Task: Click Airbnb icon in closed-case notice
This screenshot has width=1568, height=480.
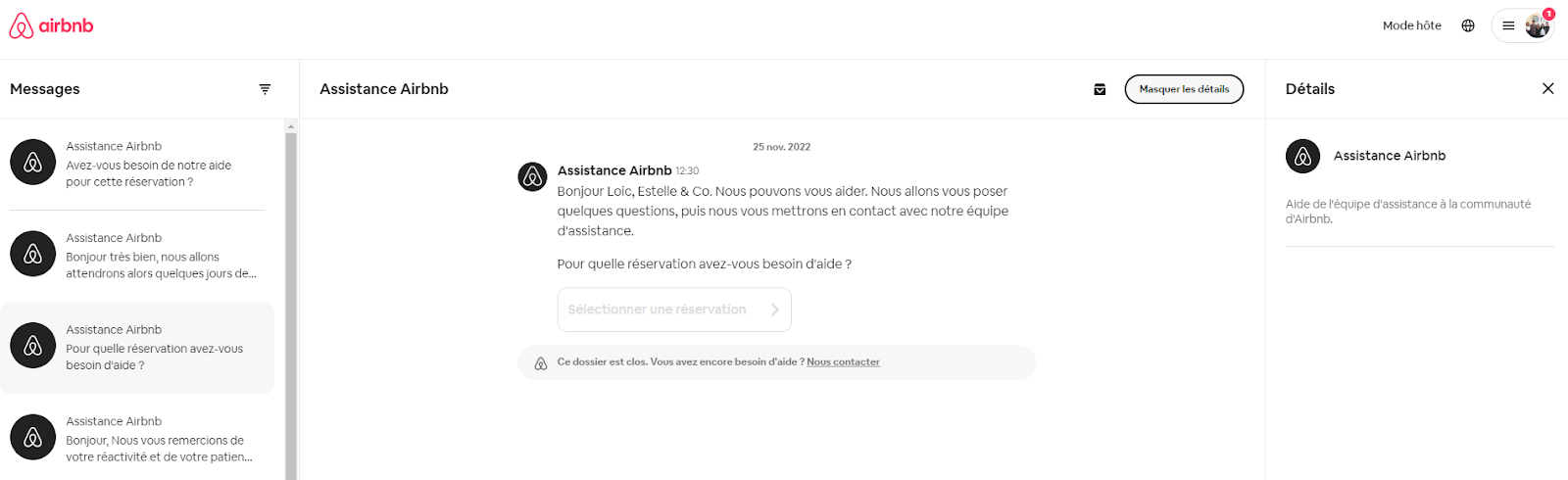Action: [x=540, y=362]
